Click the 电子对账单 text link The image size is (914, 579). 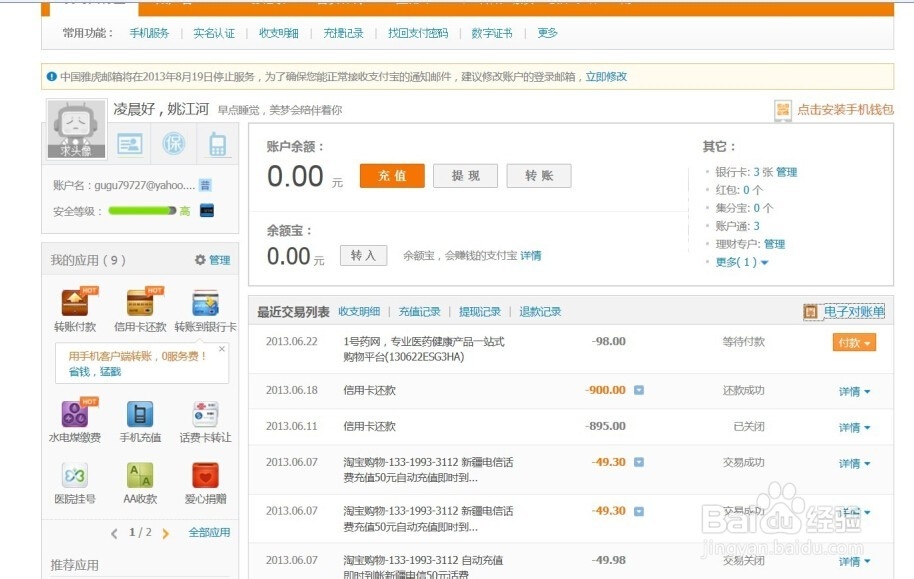coord(854,312)
